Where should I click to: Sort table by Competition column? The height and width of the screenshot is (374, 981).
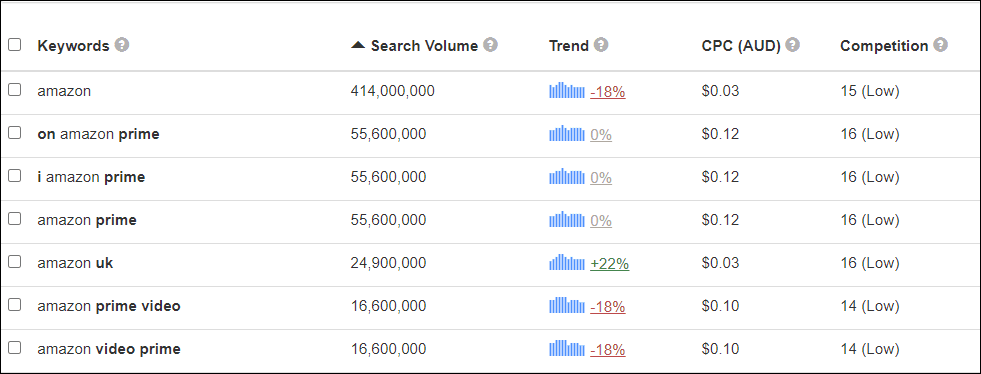[884, 46]
